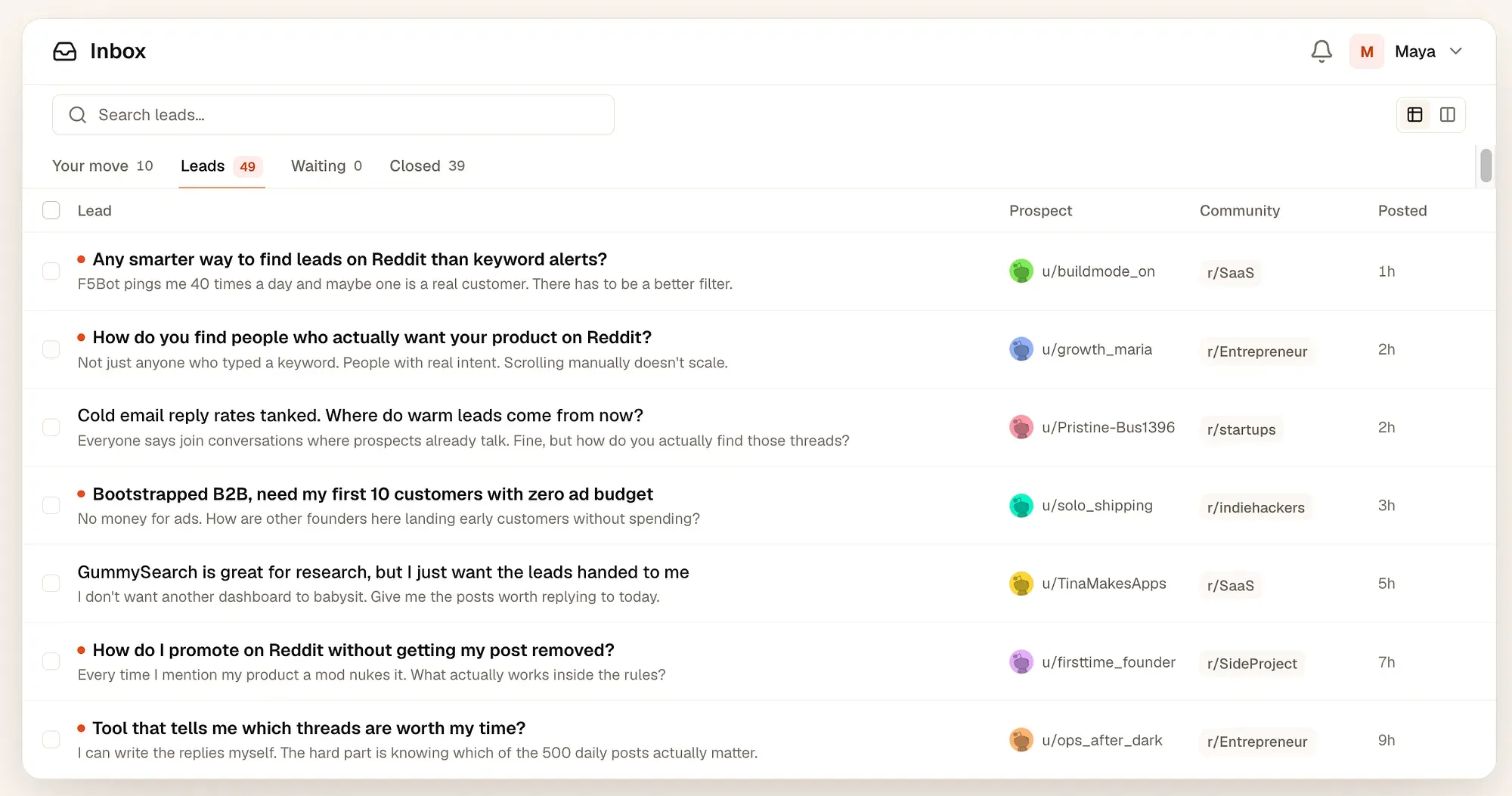Viewport: 1512px width, 796px height.
Task: Click u/buildmode_on avatar
Action: (1021, 271)
